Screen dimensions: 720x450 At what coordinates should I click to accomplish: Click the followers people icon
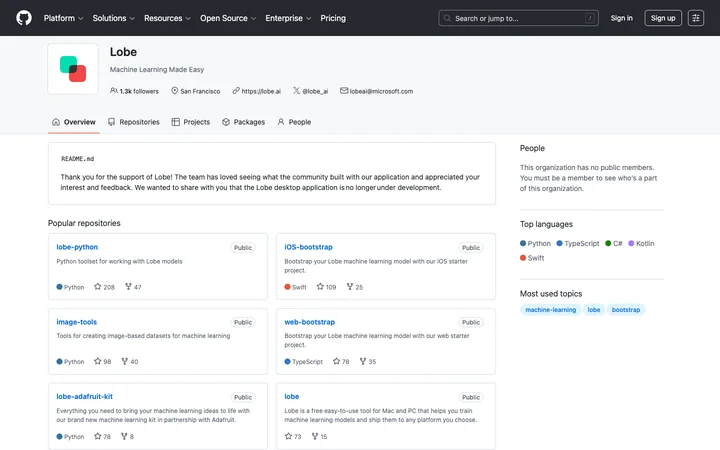(113, 91)
